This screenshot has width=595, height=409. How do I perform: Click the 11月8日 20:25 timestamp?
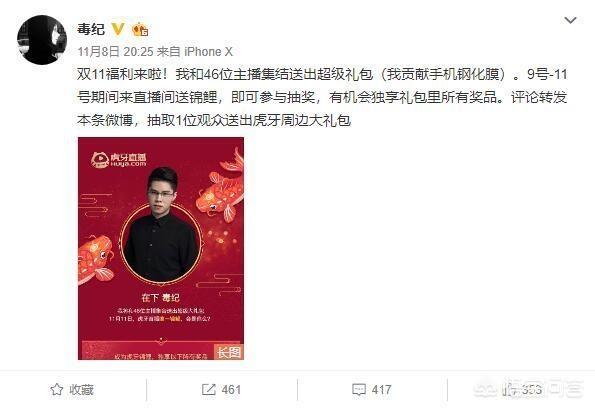(115, 52)
